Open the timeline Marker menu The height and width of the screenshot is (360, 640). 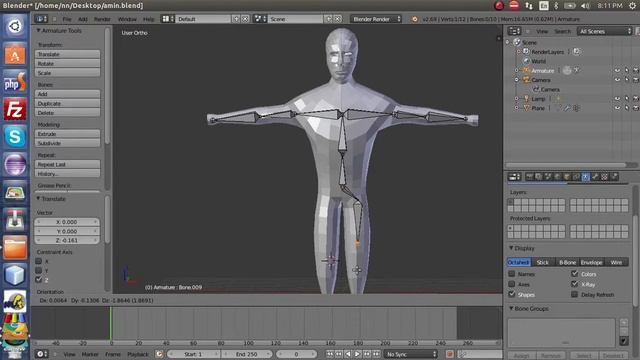90,354
